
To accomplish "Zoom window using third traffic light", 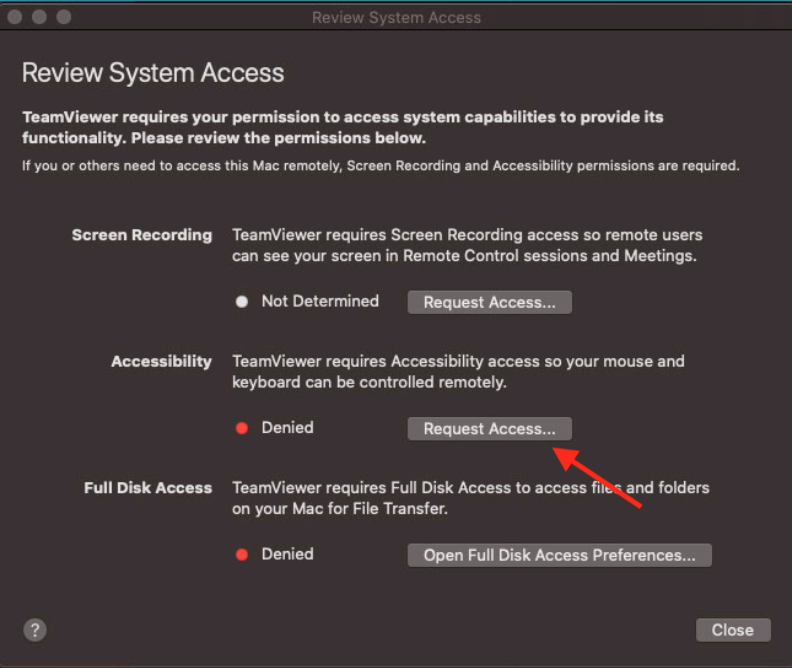I will point(64,17).
